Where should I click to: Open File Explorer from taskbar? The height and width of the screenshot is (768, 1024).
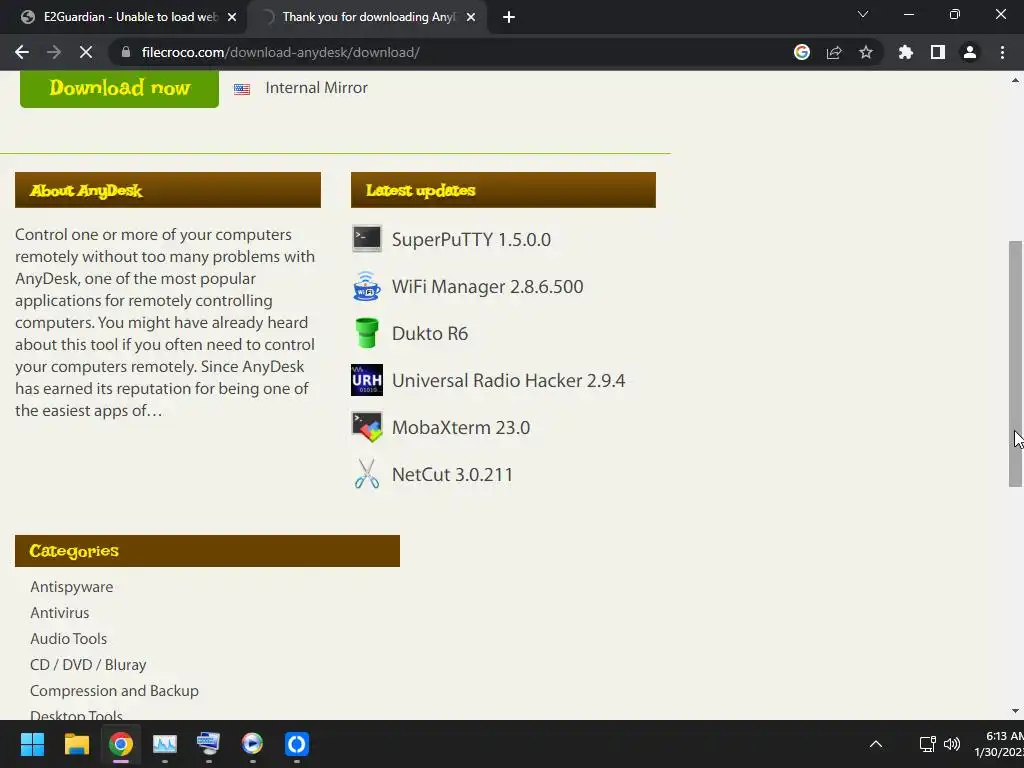click(x=76, y=744)
